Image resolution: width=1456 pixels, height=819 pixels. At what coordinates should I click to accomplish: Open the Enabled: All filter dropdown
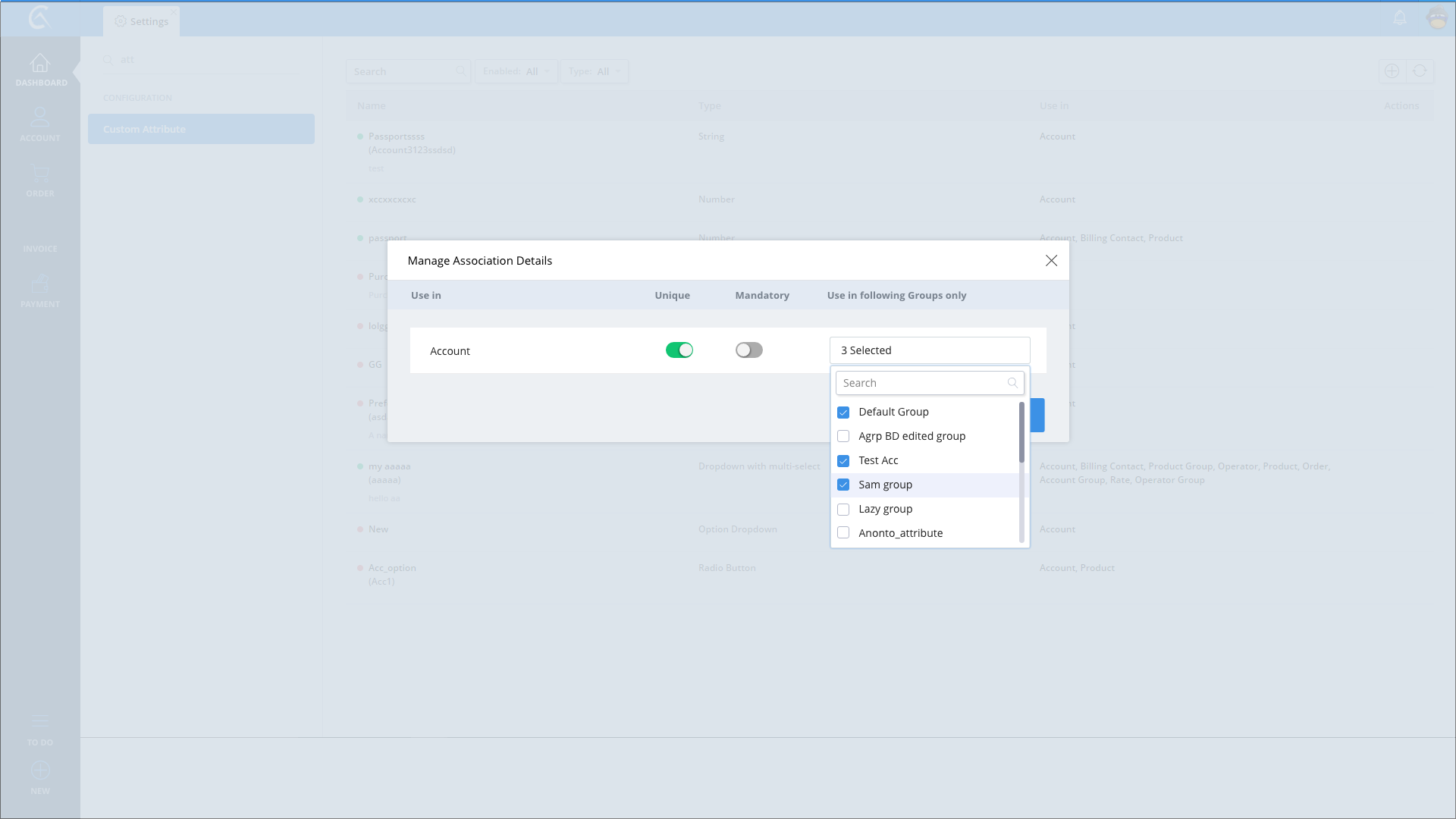click(516, 71)
